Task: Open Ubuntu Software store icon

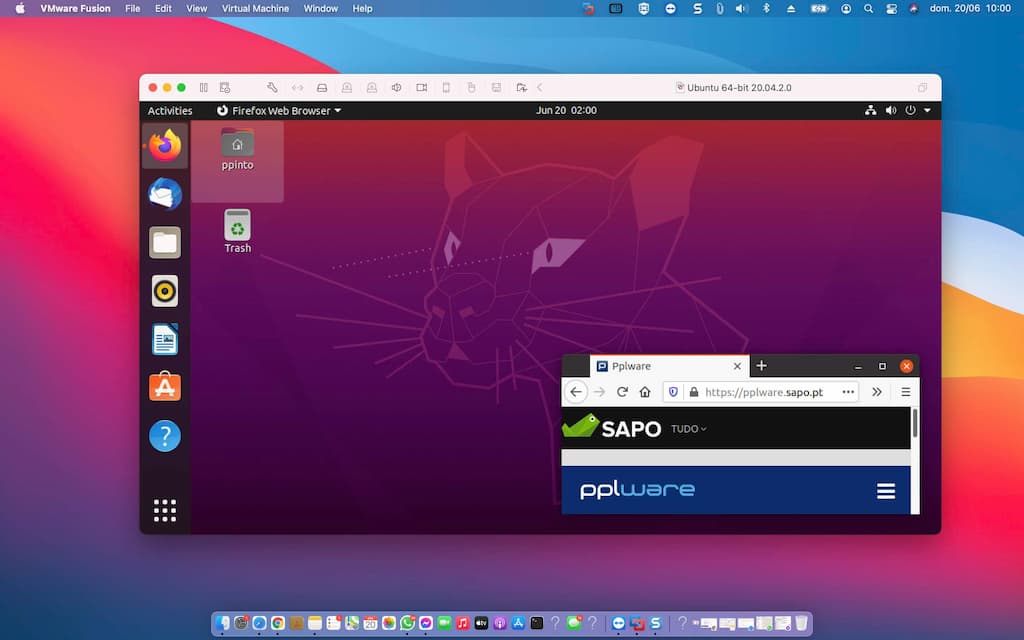Action: (165, 387)
